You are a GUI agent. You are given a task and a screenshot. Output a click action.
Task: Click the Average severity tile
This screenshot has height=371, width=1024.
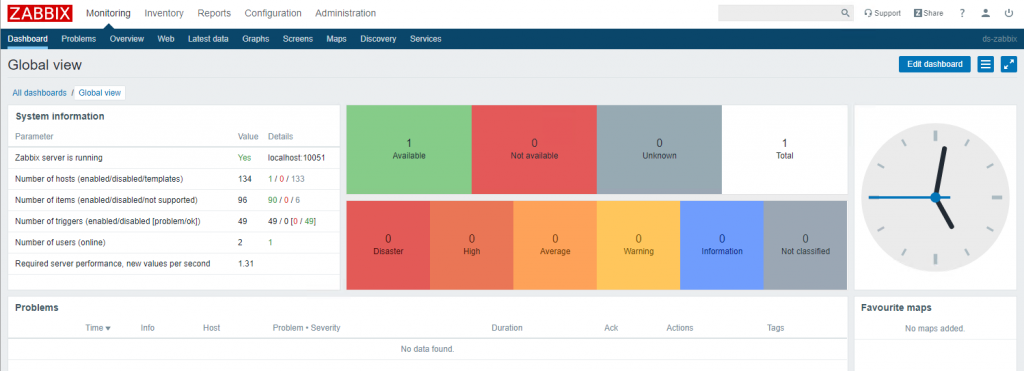tap(555, 245)
